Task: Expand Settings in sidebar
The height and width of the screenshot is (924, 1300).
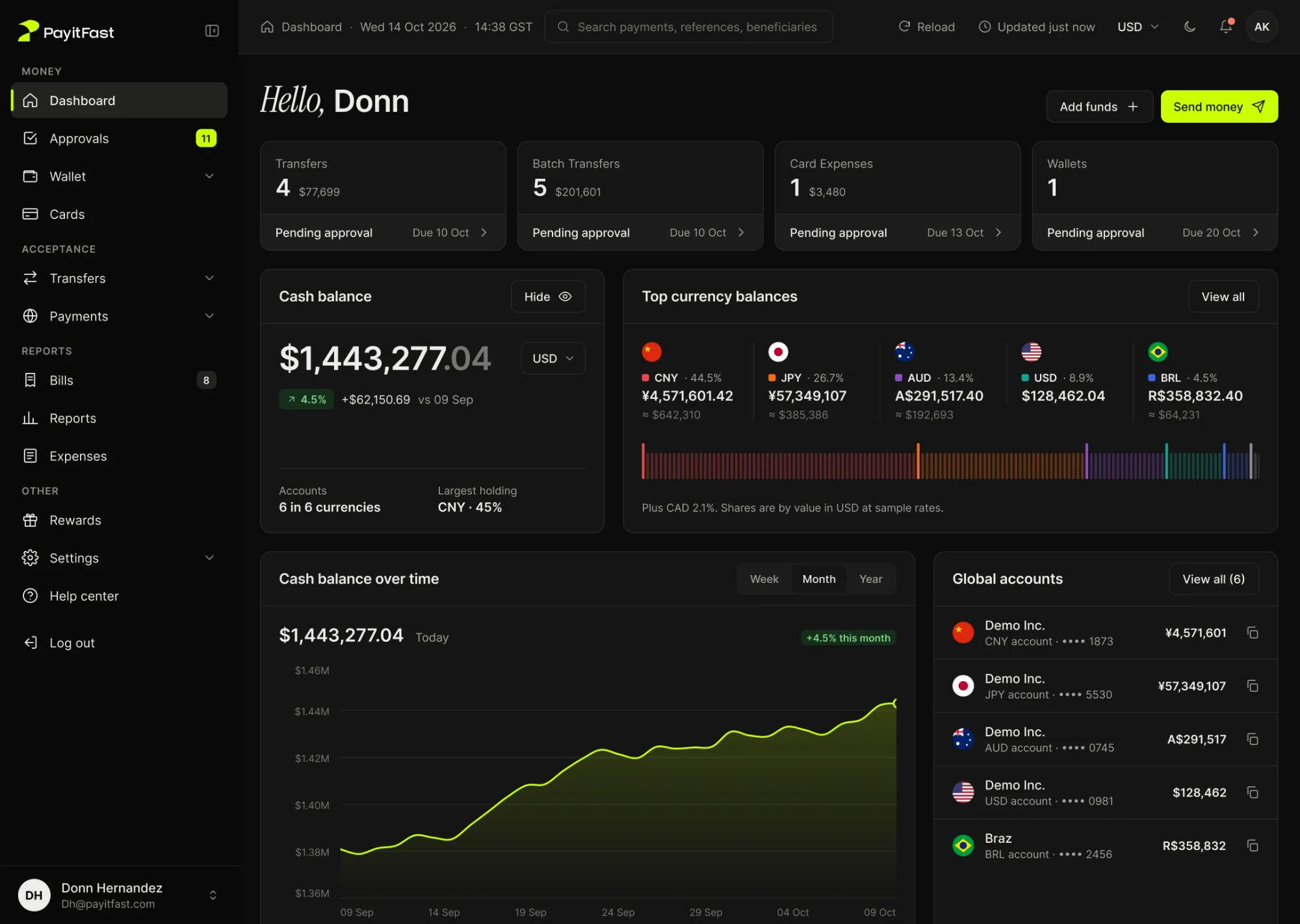Action: pyautogui.click(x=119, y=558)
